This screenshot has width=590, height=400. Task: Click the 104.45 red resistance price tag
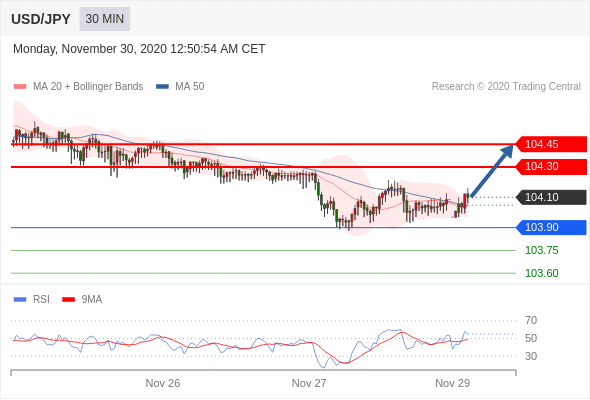(551, 144)
